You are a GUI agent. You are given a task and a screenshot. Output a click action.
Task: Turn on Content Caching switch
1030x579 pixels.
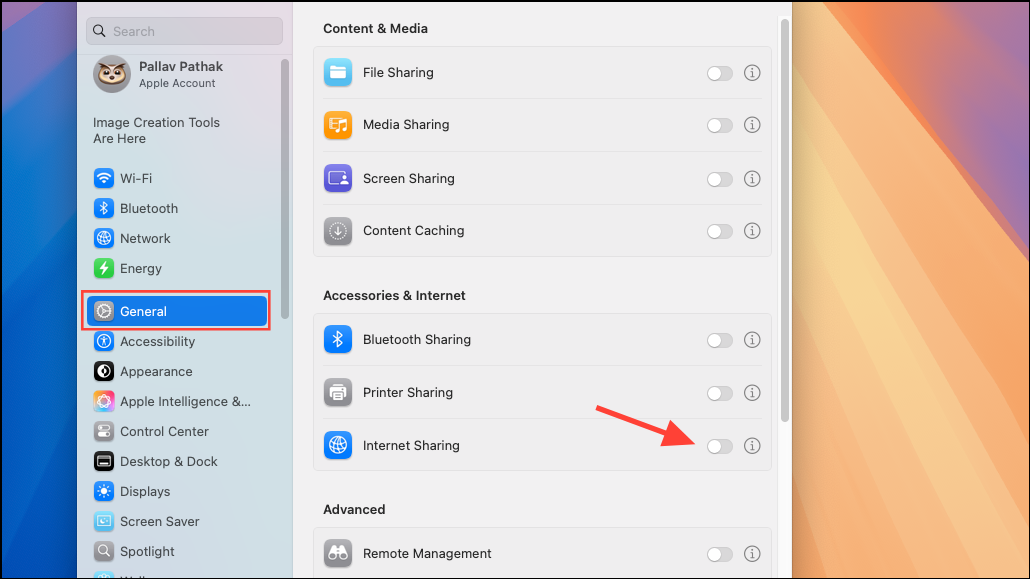coord(719,231)
